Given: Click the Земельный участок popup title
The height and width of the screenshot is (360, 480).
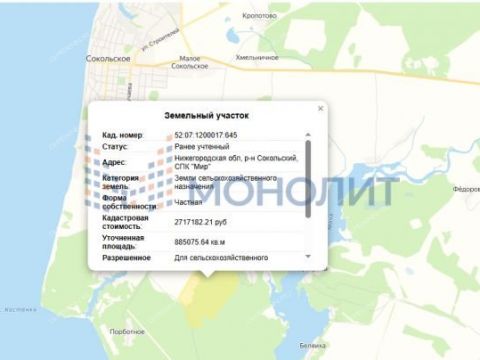Looking at the screenshot, I should point(206,116).
